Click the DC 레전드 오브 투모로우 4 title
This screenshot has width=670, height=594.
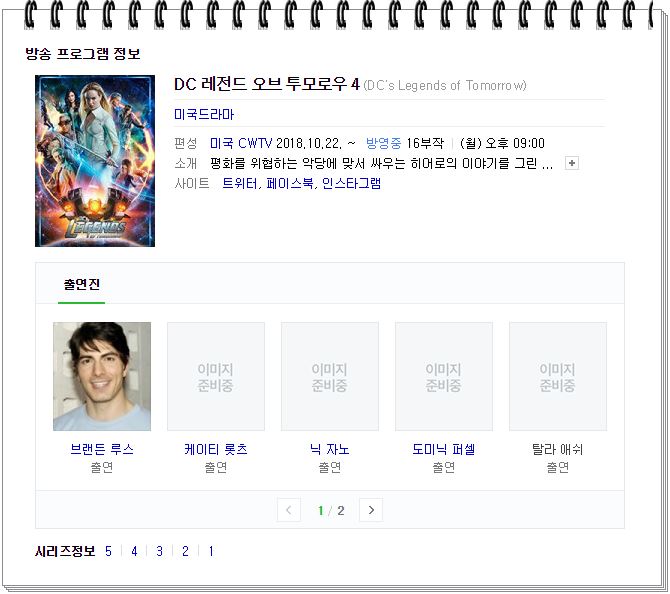click(267, 84)
